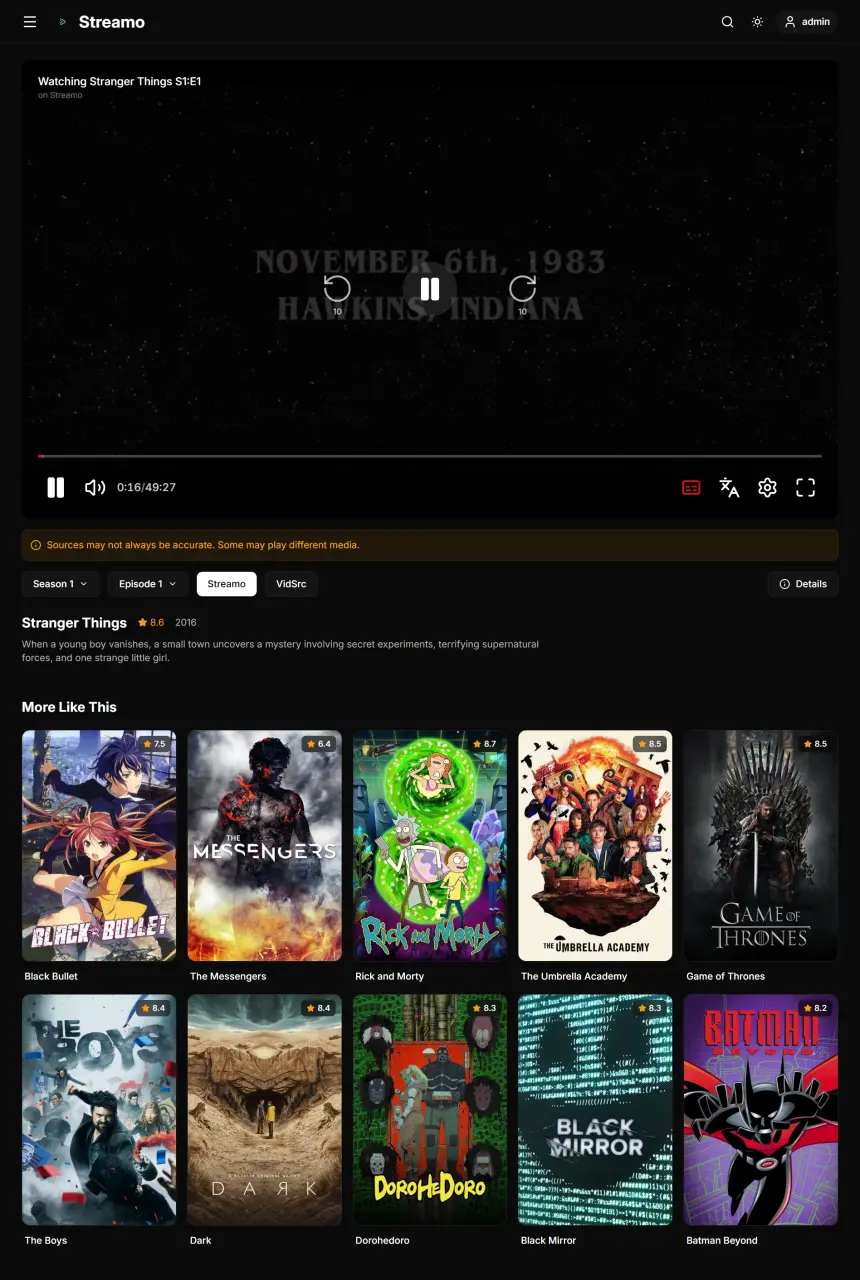Toggle light theme via sun icon
The height and width of the screenshot is (1280, 860).
[757, 22]
